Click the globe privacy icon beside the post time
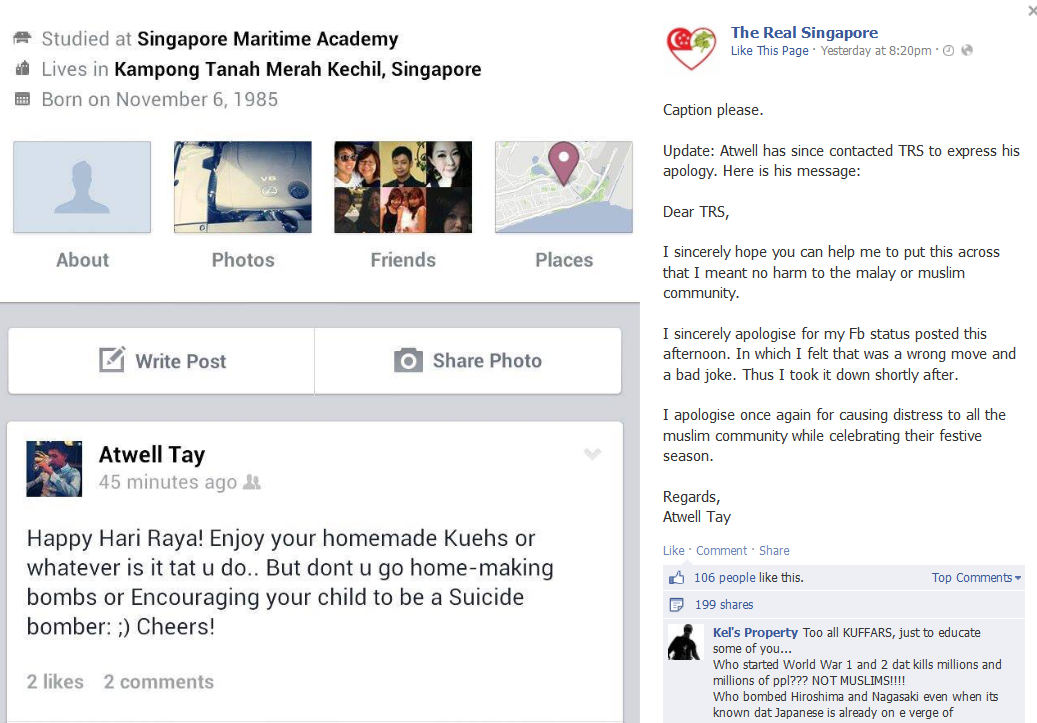 (967, 50)
